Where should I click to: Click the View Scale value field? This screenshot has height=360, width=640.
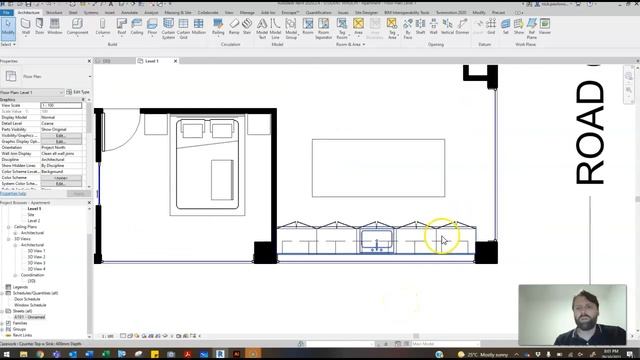pyautogui.click(x=61, y=105)
